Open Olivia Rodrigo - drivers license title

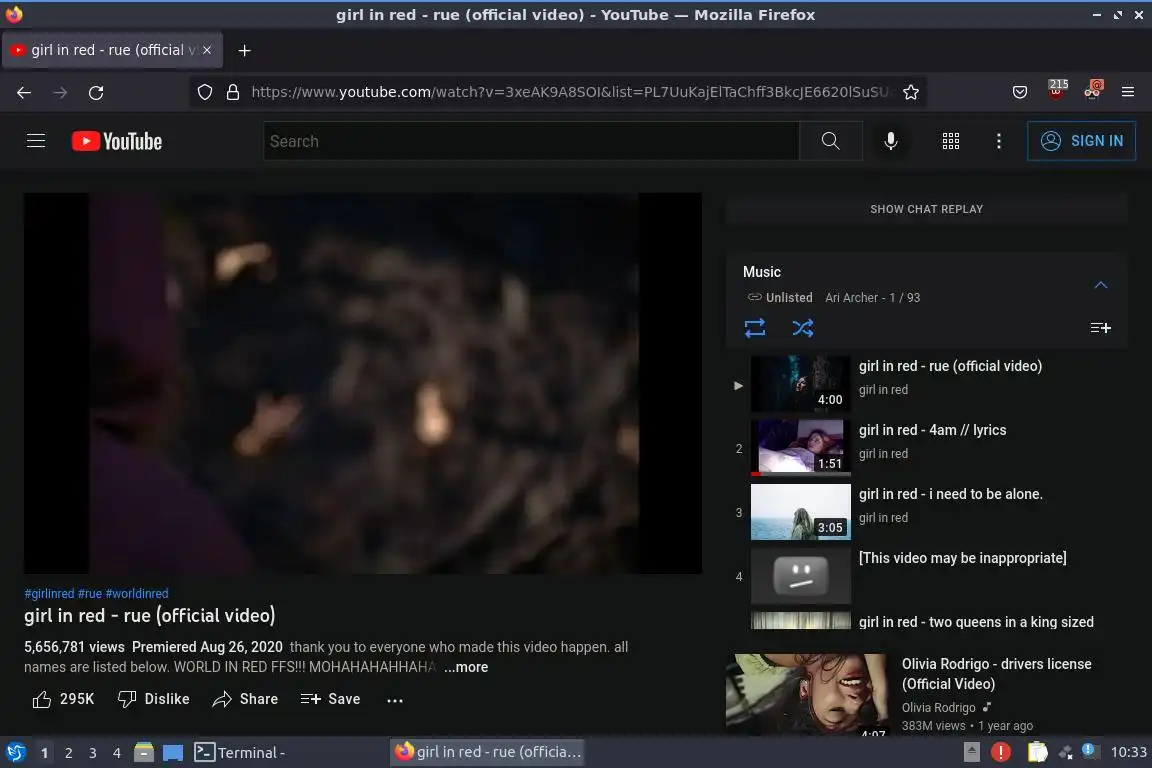click(996, 674)
